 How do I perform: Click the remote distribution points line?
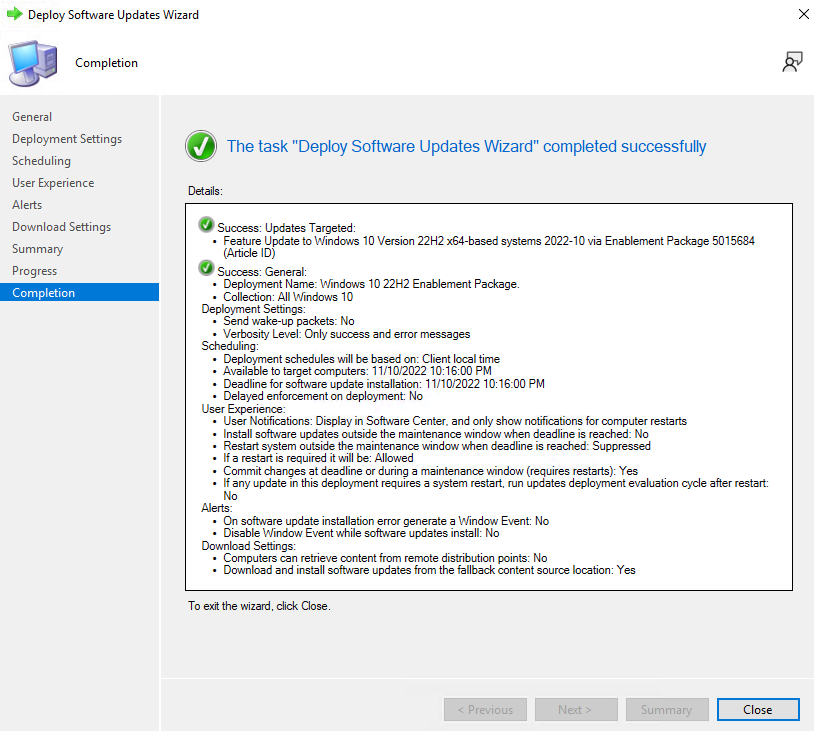[385, 558]
